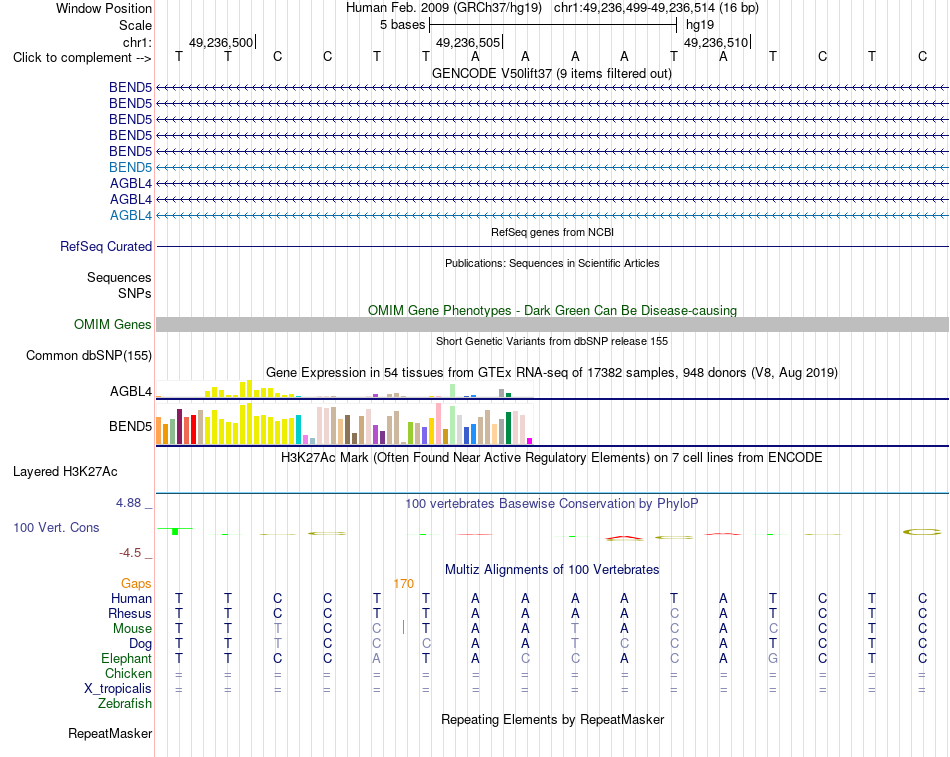The height and width of the screenshot is (757, 950).
Task: Click the magenta bar ending BEND5 expression chart
Action: click(x=530, y=441)
